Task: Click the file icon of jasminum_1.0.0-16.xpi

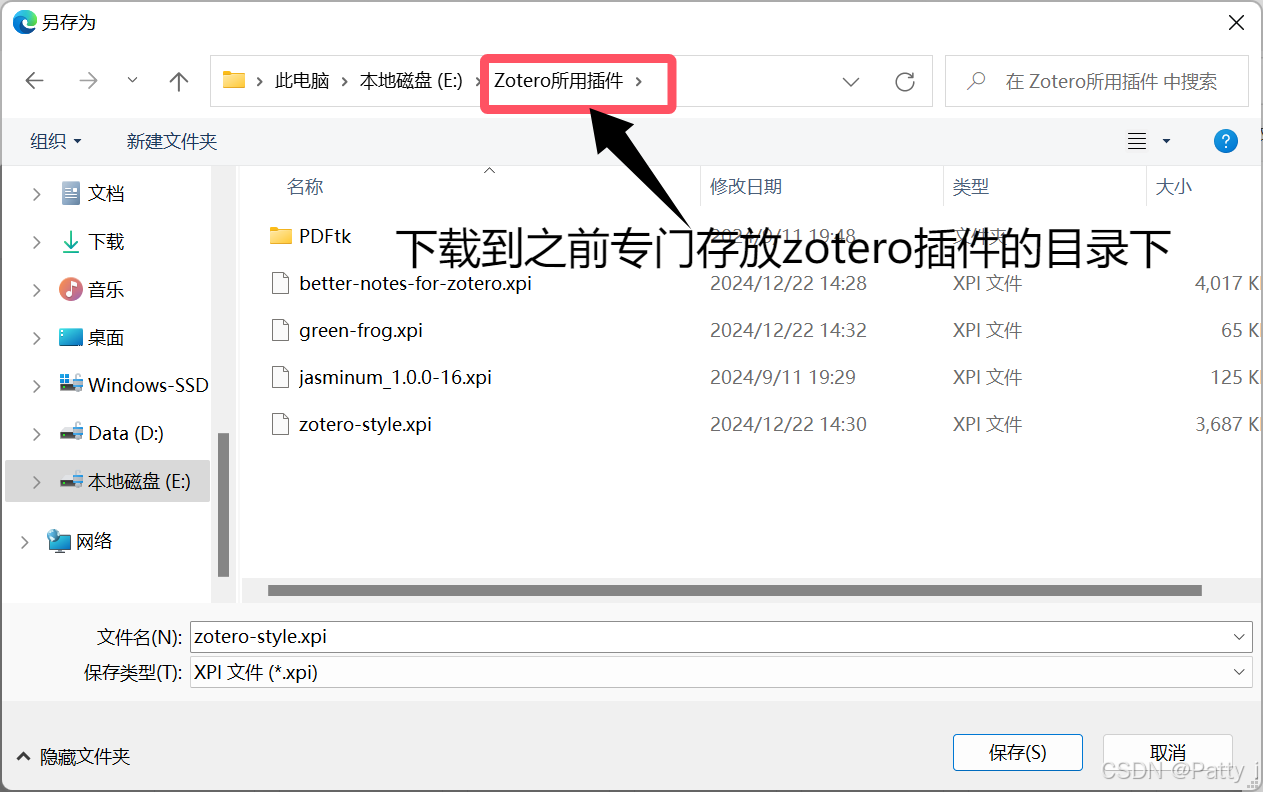Action: [280, 377]
